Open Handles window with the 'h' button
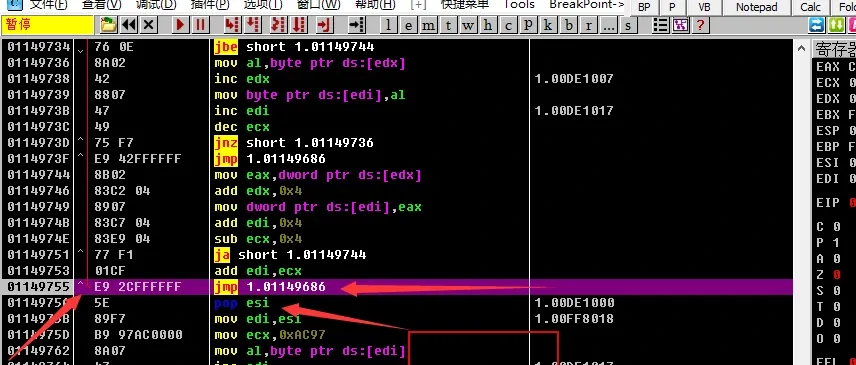Screen dimensions: 856x365 click(488, 25)
